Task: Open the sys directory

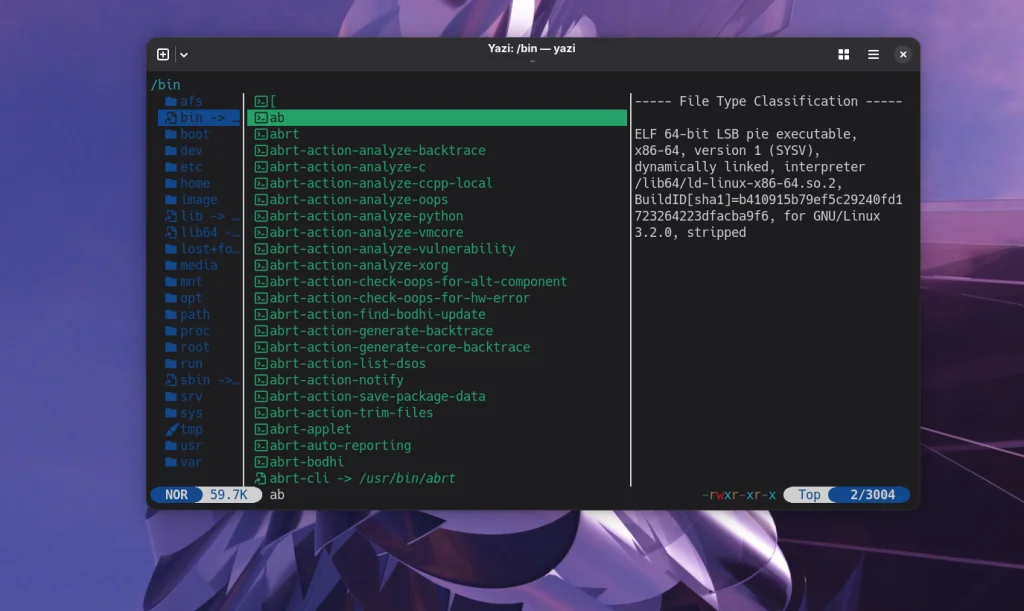Action: pyautogui.click(x=191, y=413)
